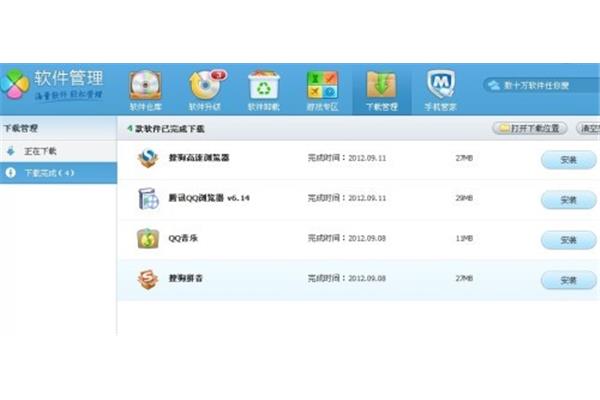This screenshot has height=400, width=600.
Task: Click the 腾讯QQ浏览器 app icon
Action: click(148, 198)
